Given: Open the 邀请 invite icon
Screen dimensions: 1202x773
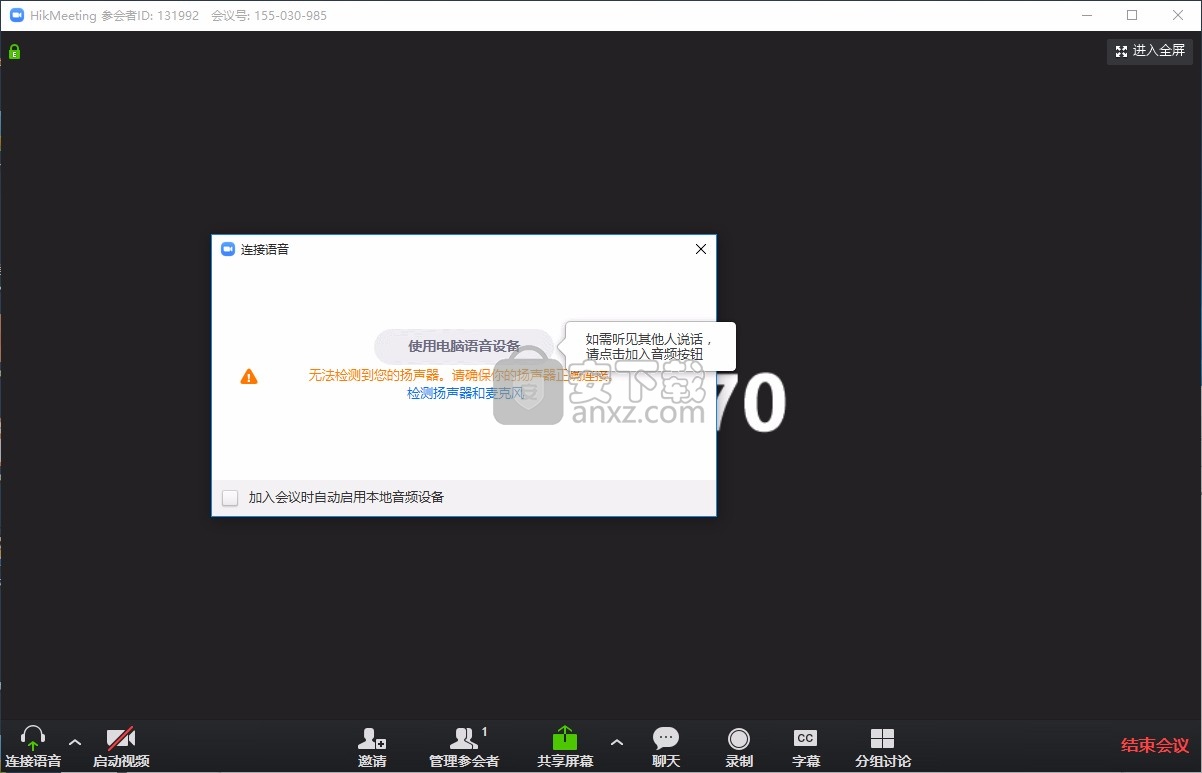Looking at the screenshot, I should click(x=372, y=739).
